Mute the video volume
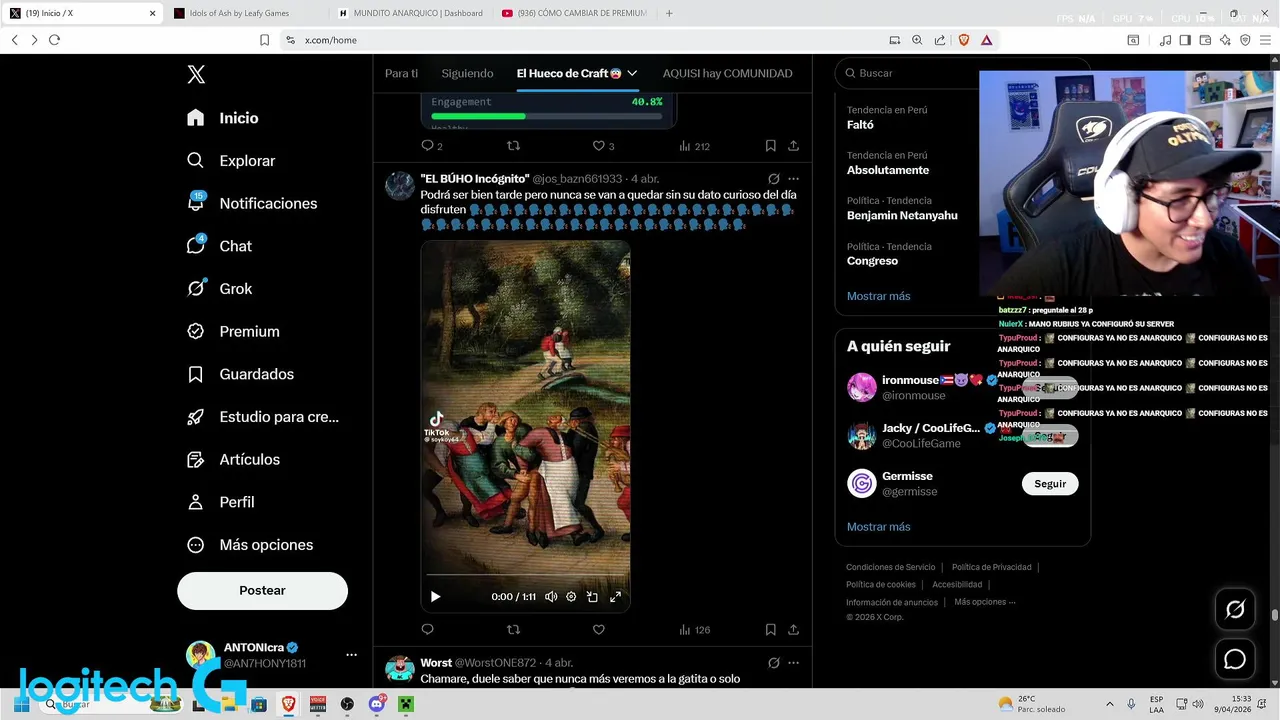1280x720 pixels. [x=551, y=596]
